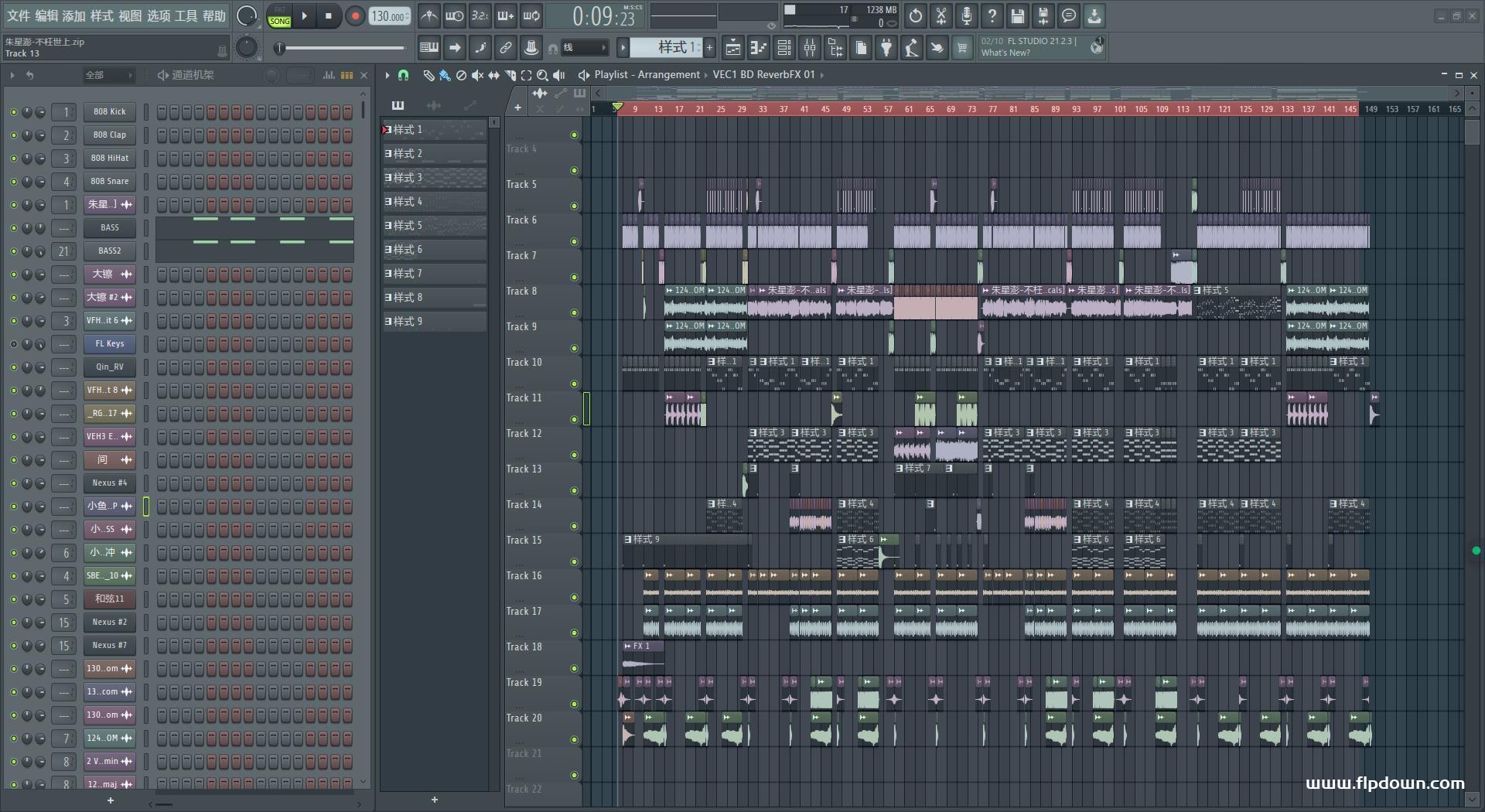Image resolution: width=1485 pixels, height=812 pixels.
Task: Mute Track 10 in the playlist
Action: (574, 384)
